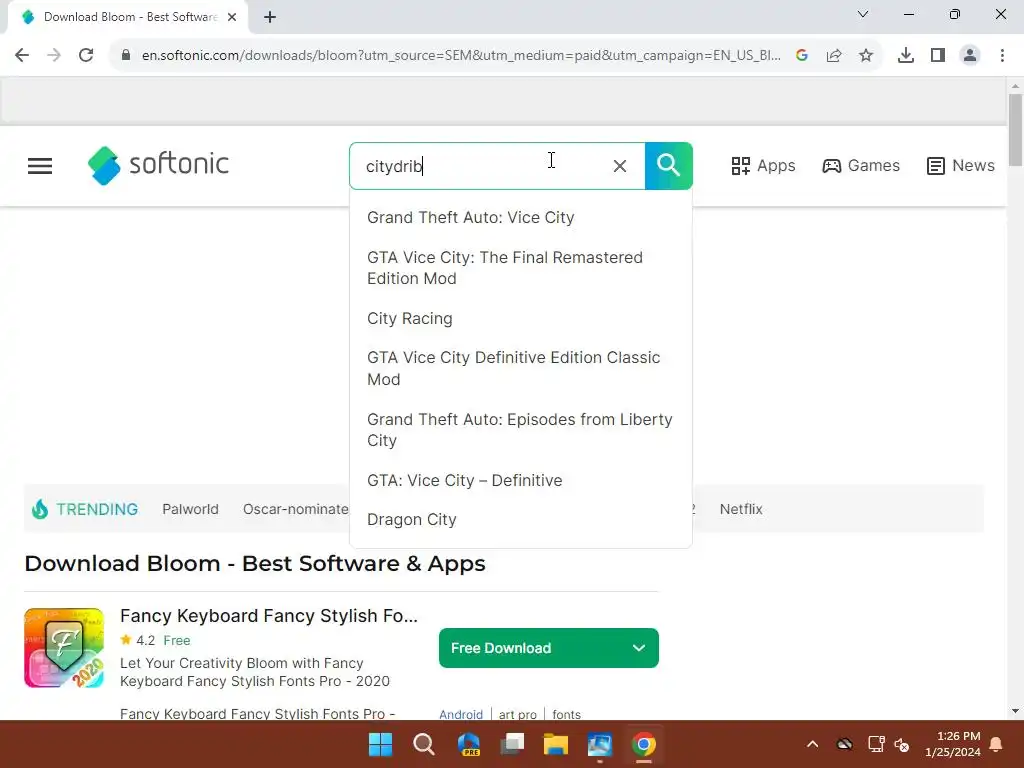The width and height of the screenshot is (1024, 768).
Task: Click the Fancy Keyboard app thumbnail
Action: [64, 648]
